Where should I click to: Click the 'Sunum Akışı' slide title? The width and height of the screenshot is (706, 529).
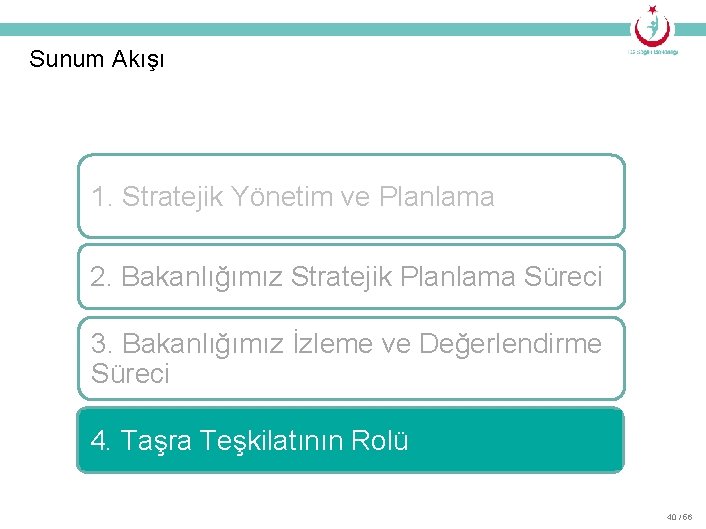(x=97, y=59)
